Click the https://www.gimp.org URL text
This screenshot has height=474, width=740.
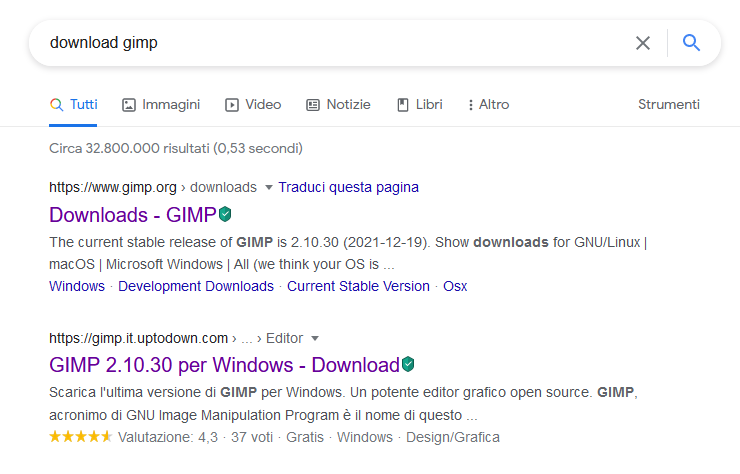tap(113, 187)
